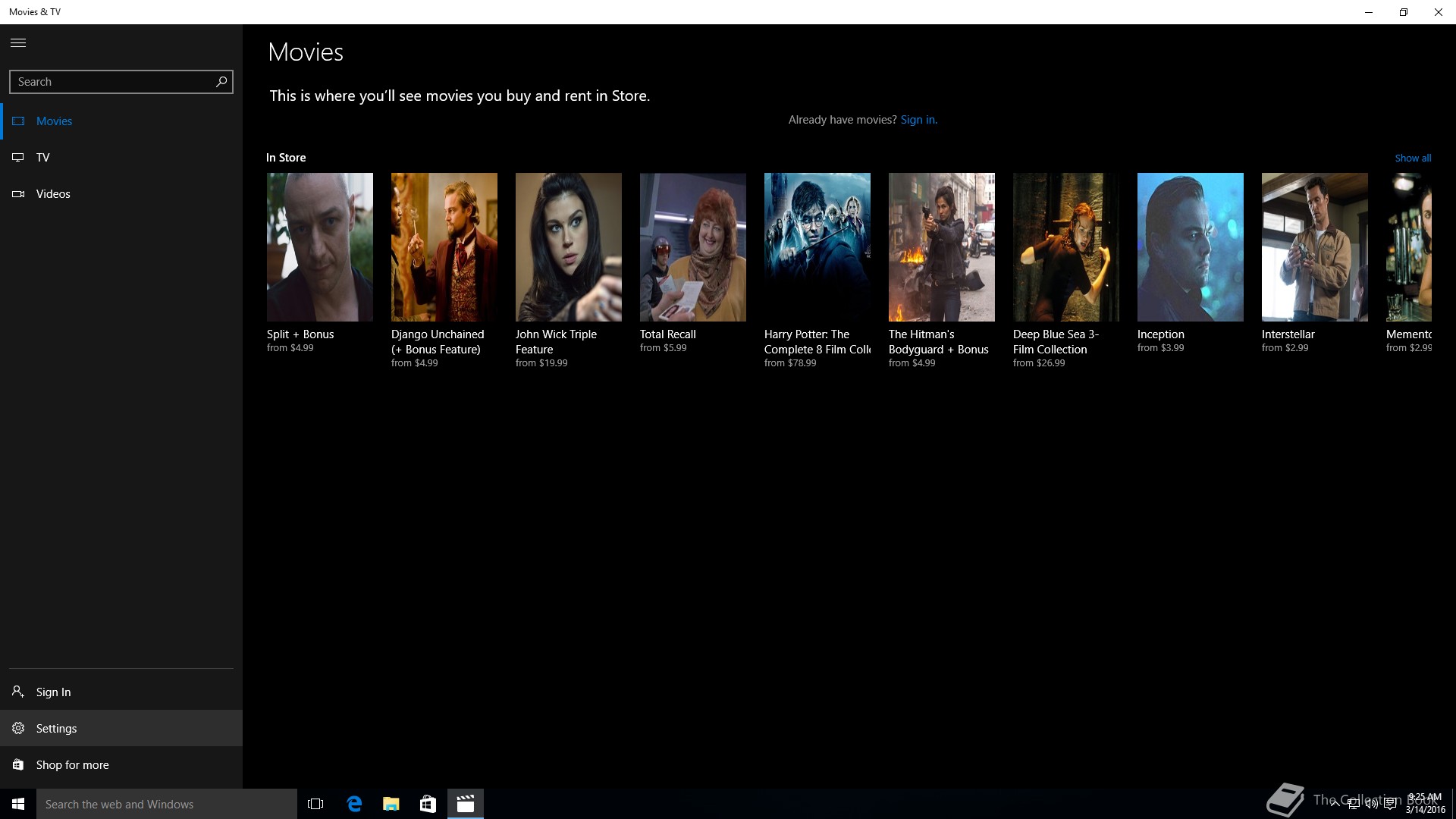
Task: Open Task View from the taskbar
Action: [x=315, y=804]
